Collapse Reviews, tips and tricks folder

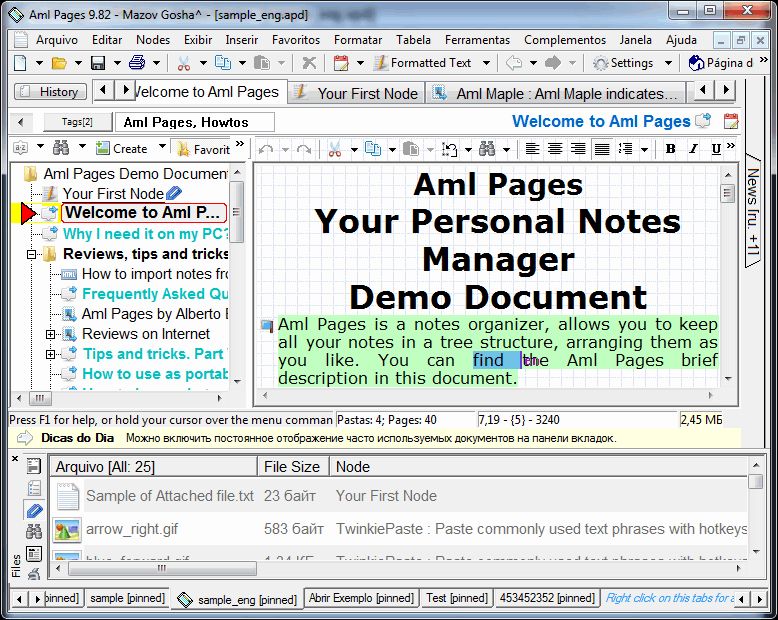(32, 254)
